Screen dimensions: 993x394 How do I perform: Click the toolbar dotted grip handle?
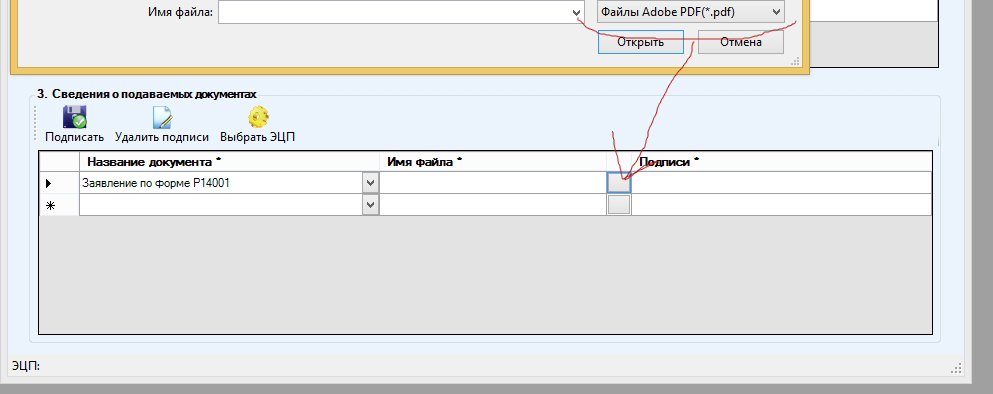tap(35, 124)
